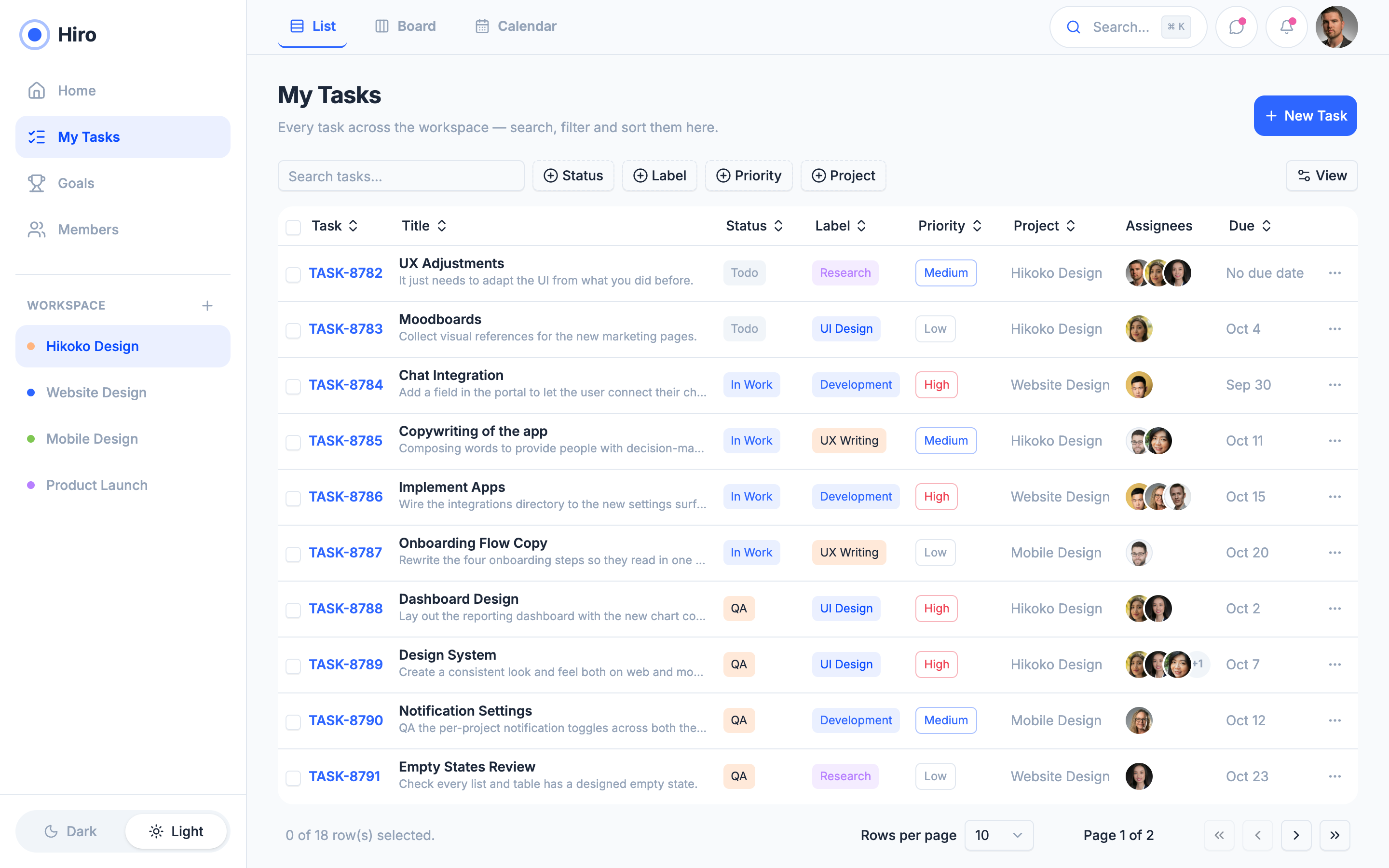Click the user profile avatar

pyautogui.click(x=1336, y=27)
